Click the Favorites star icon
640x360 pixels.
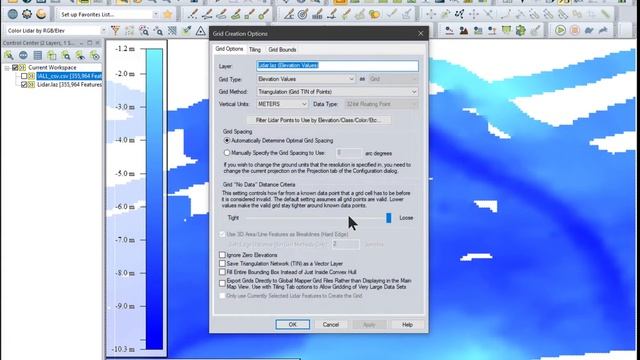tap(167, 15)
